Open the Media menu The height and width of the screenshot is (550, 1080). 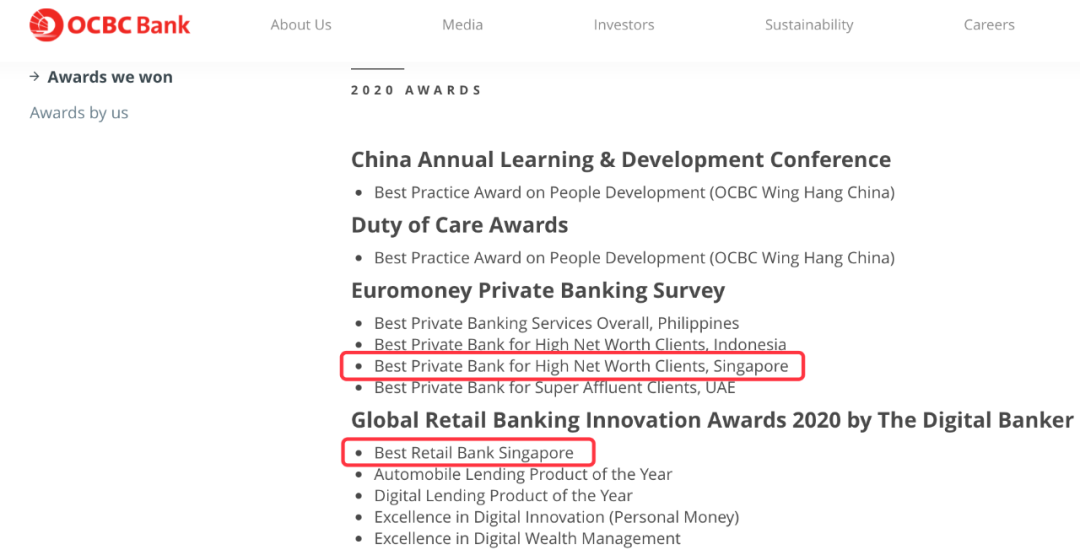click(462, 25)
